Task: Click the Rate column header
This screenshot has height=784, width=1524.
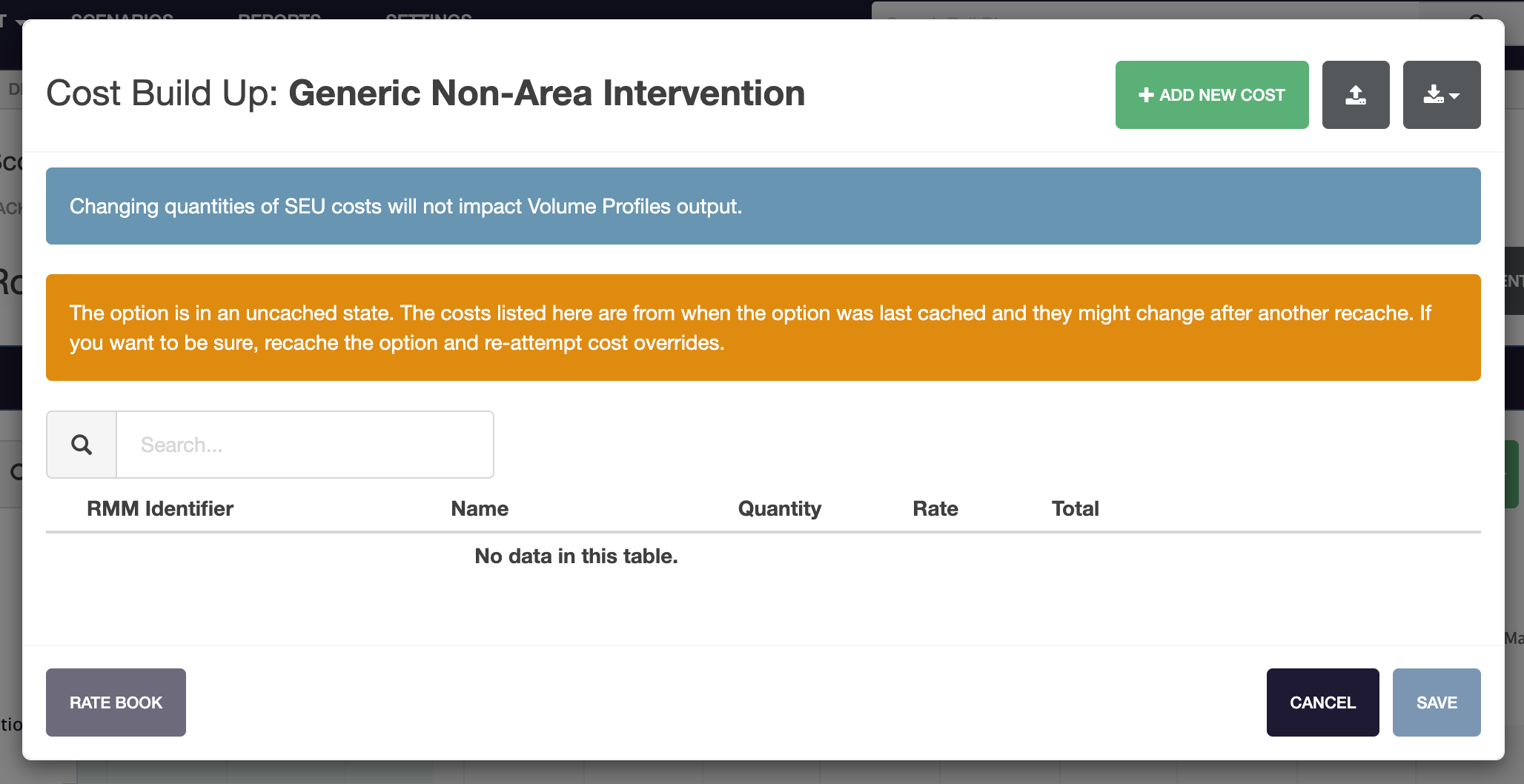Action: (935, 508)
